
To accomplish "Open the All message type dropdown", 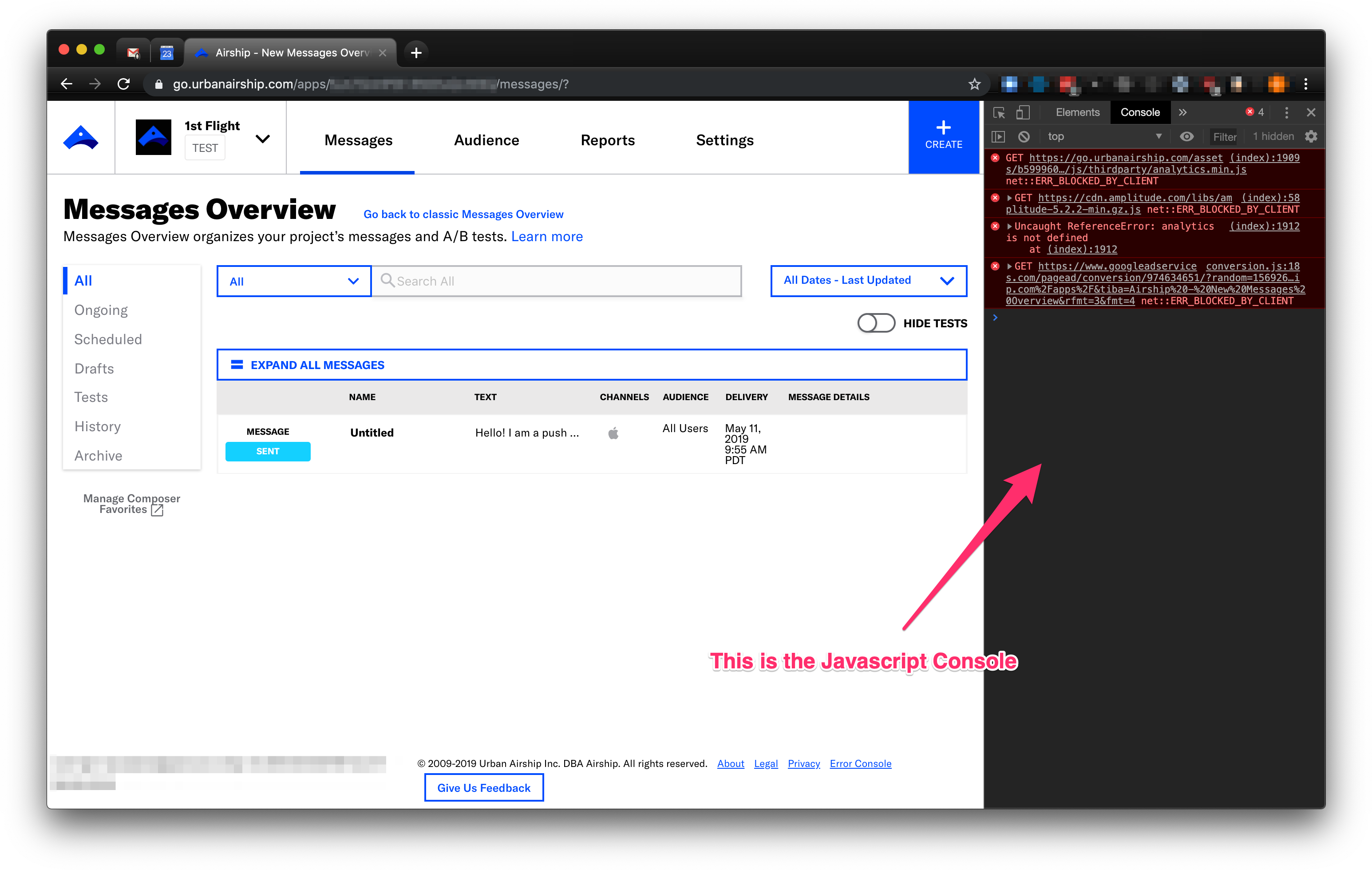I will [x=294, y=281].
